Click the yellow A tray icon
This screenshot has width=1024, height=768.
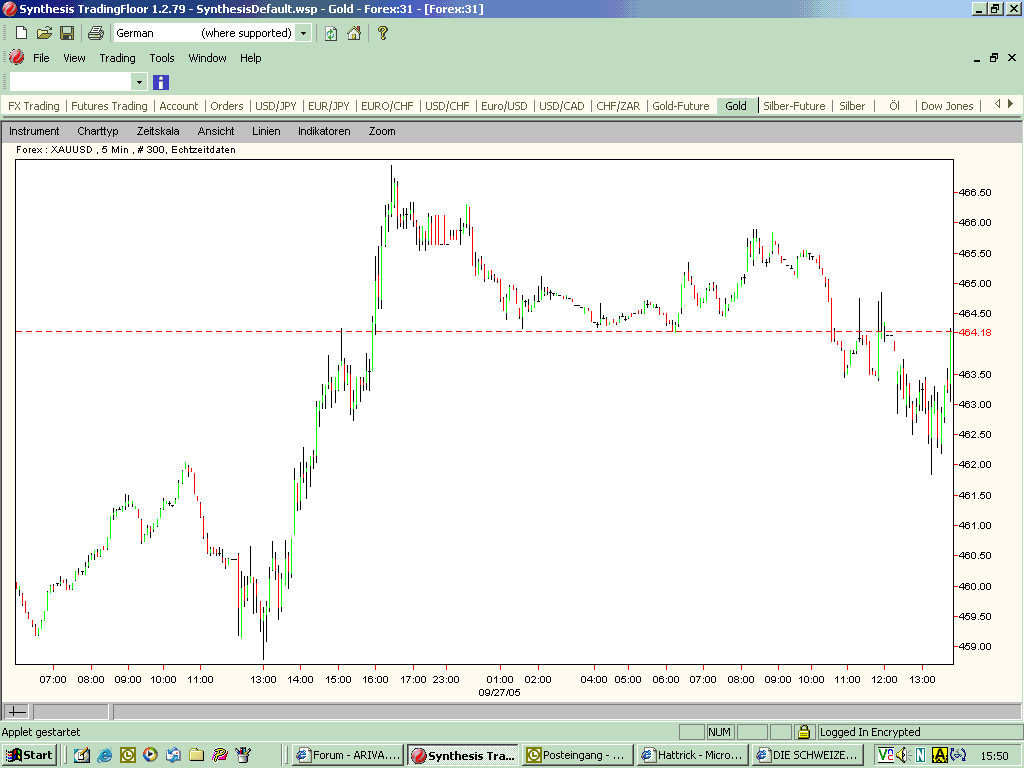point(939,755)
